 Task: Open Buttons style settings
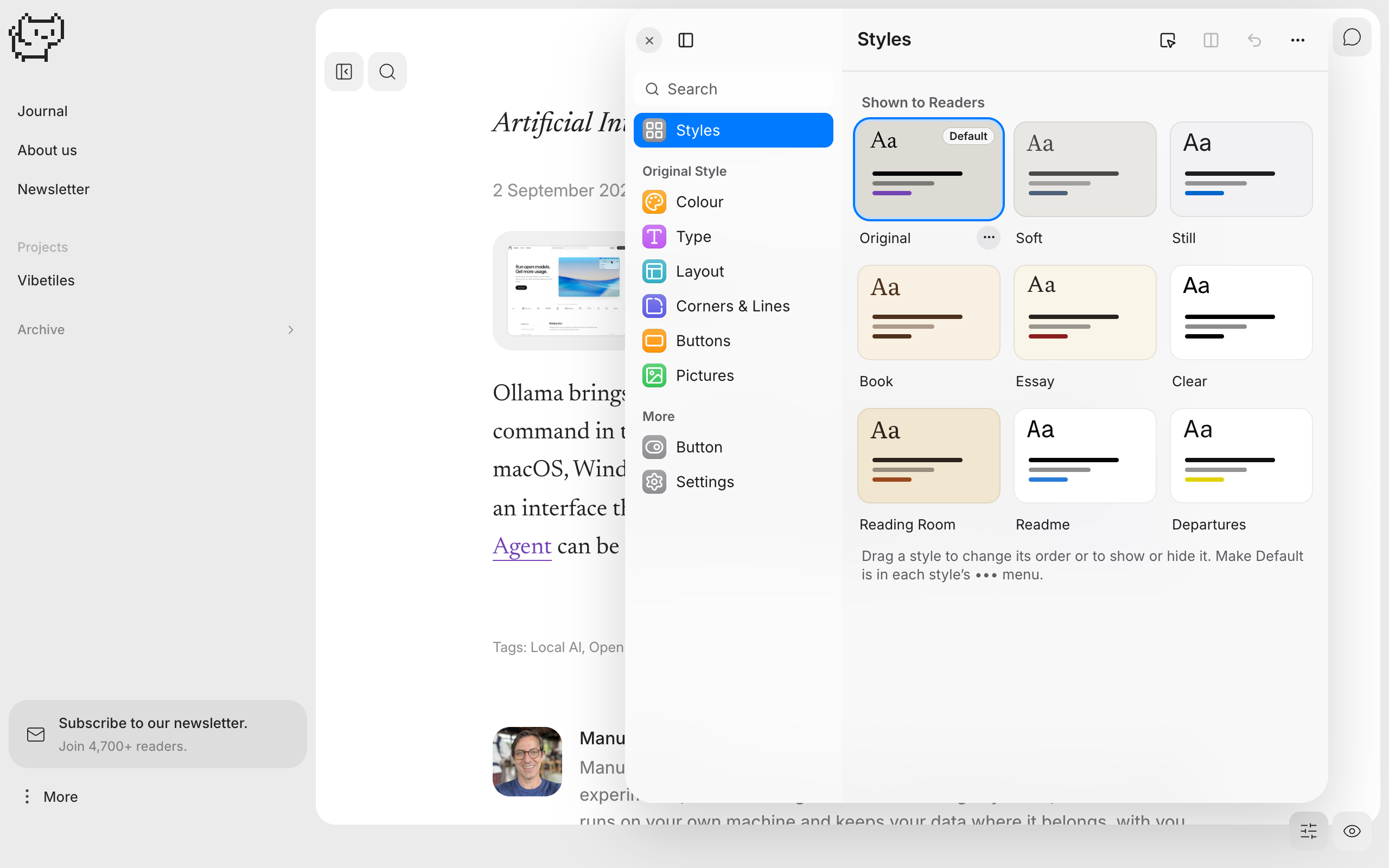pyautogui.click(x=734, y=341)
